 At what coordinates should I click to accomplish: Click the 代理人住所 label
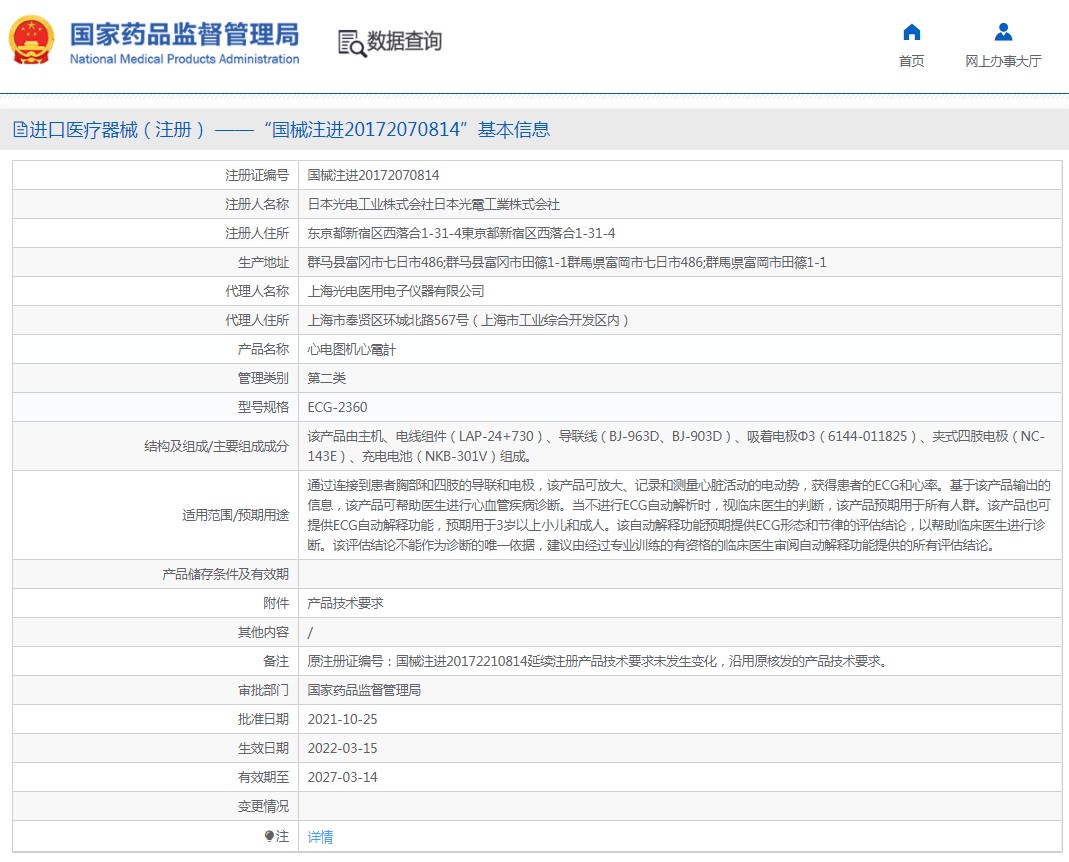click(x=257, y=320)
